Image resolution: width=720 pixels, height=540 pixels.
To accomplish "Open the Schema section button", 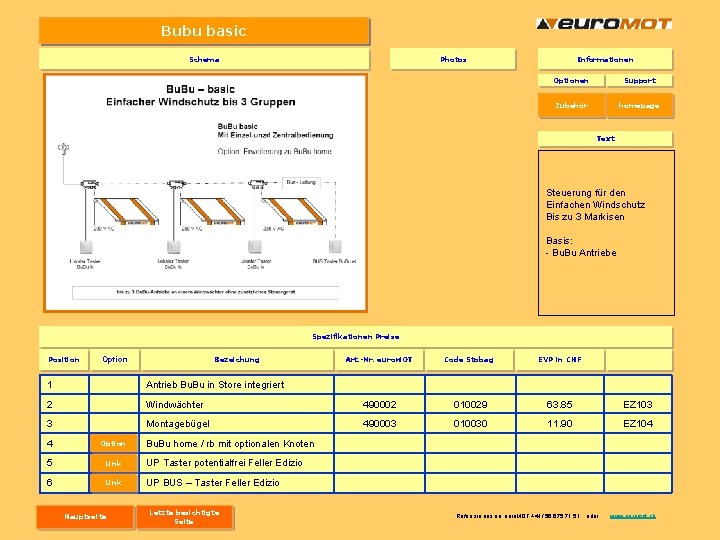I will point(204,59).
